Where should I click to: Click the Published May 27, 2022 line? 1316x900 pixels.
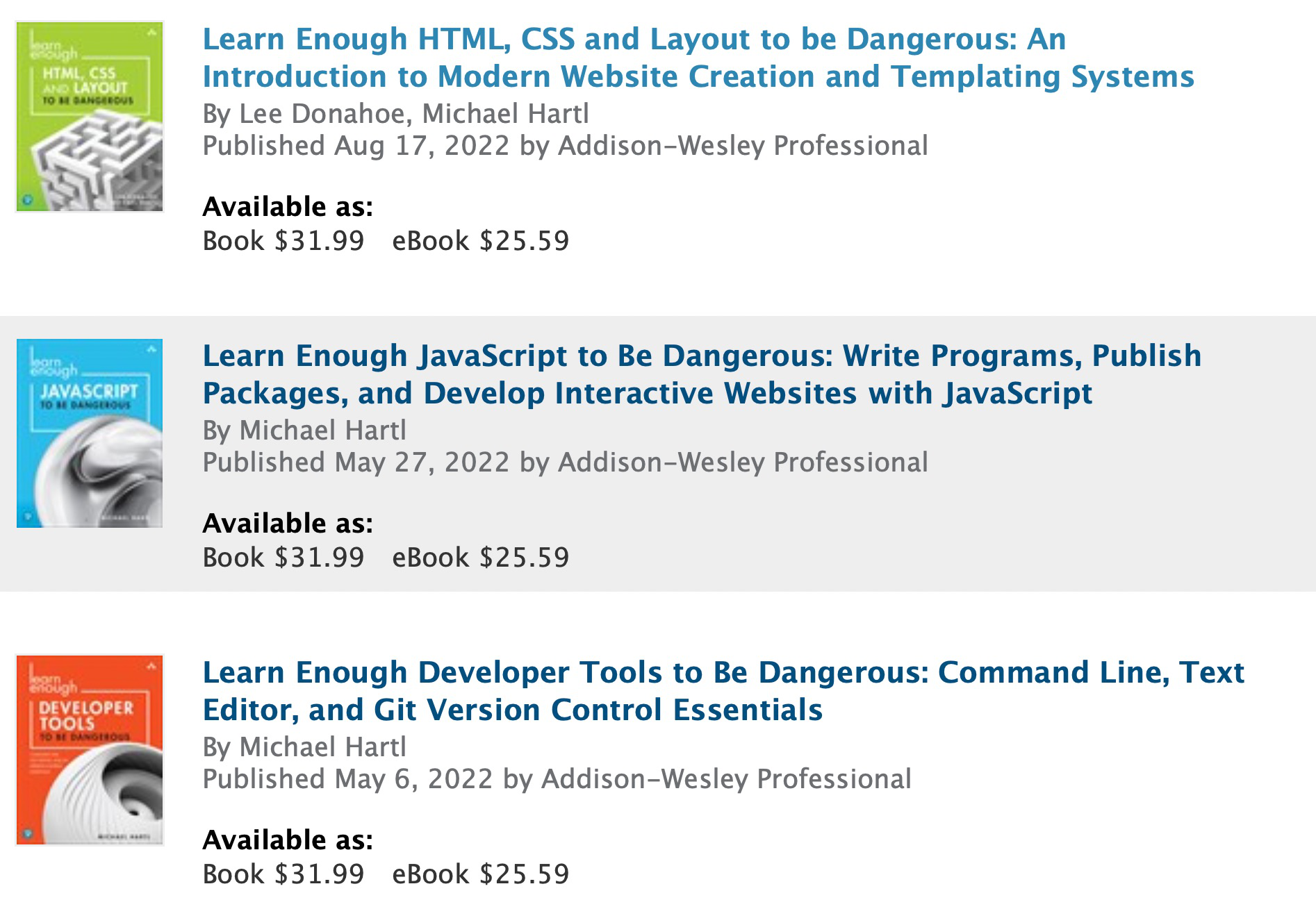coord(564,462)
